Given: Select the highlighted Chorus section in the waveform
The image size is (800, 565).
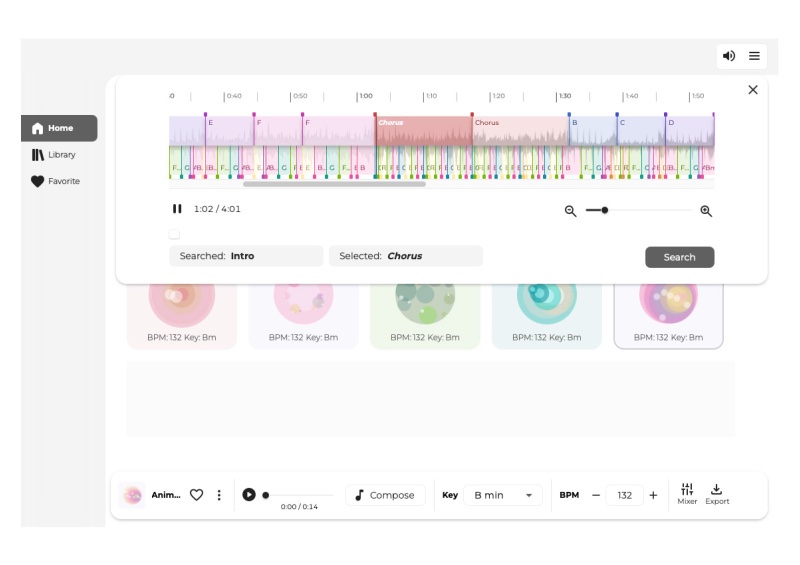Looking at the screenshot, I should tap(422, 132).
